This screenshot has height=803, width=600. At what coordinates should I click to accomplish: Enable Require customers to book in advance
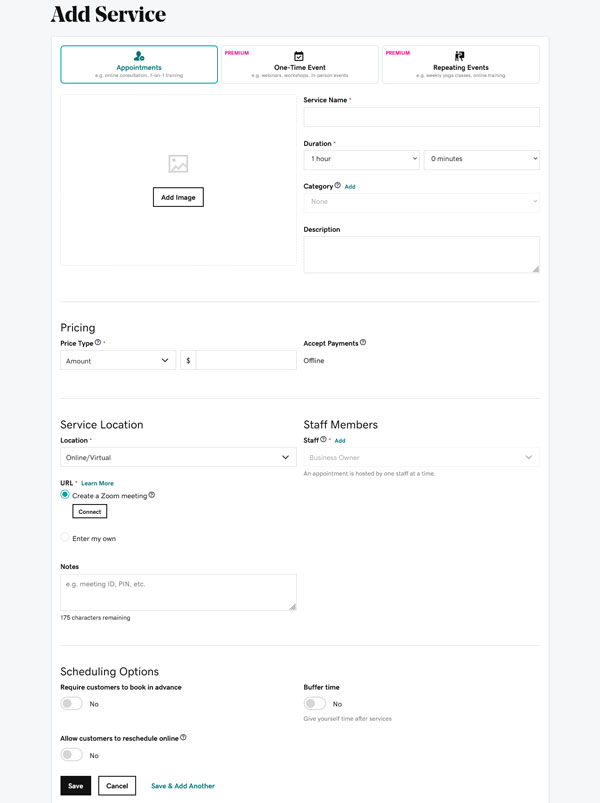point(71,704)
